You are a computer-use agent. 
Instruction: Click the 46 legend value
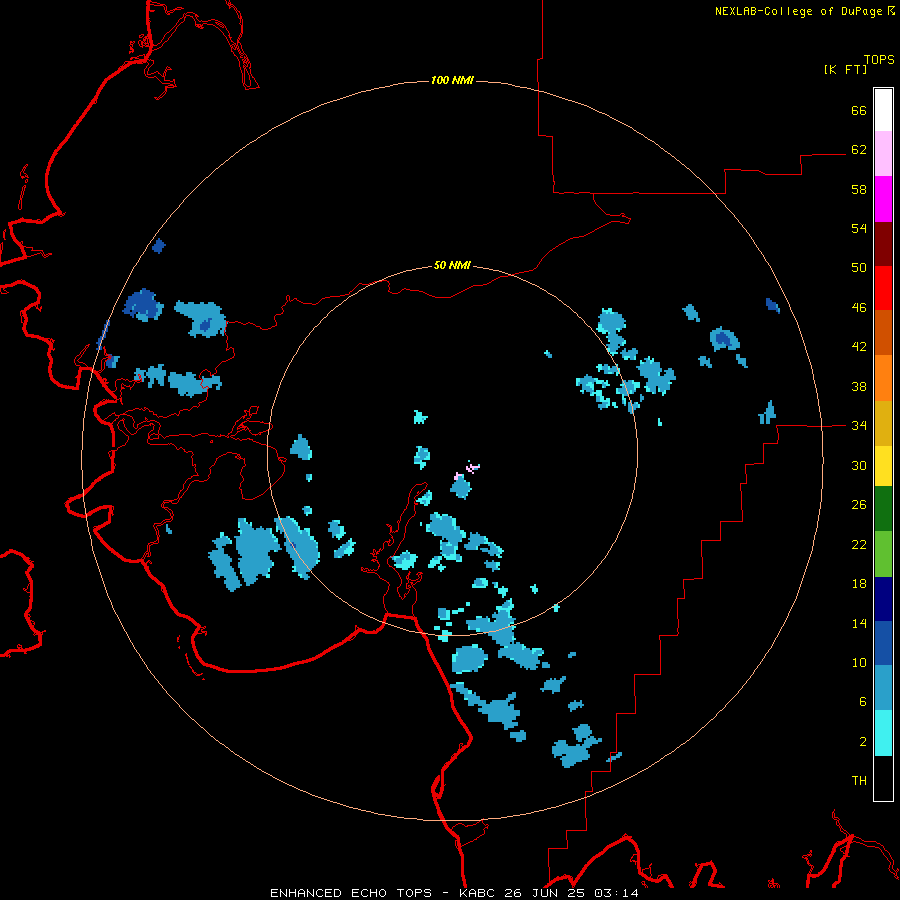(x=859, y=308)
